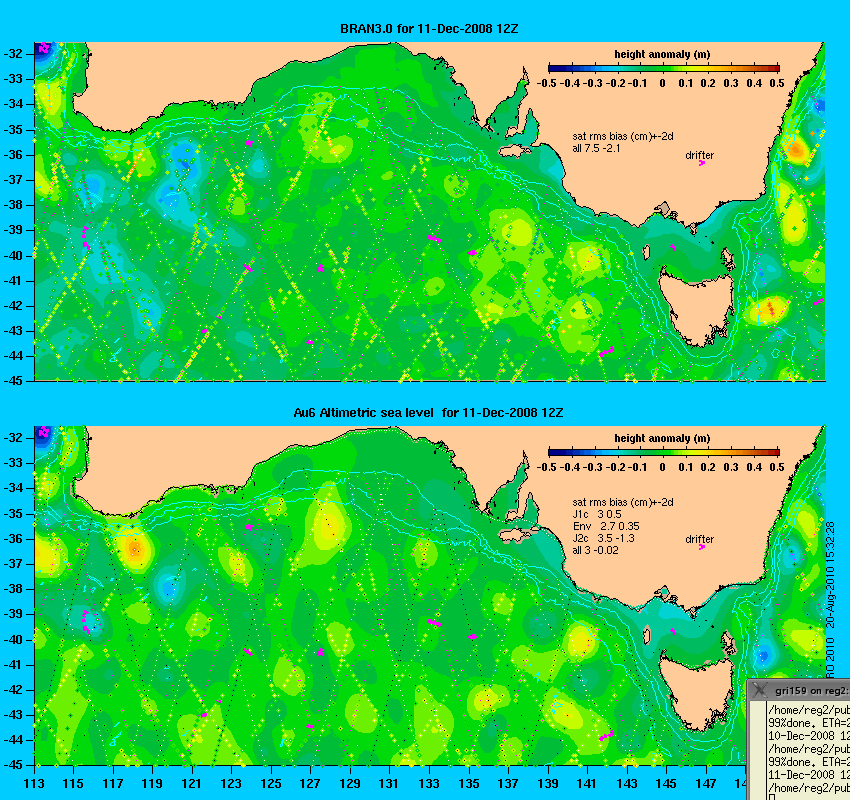
Task: Click latitude label -41 on the Au6 panel
Action: click(x=14, y=664)
